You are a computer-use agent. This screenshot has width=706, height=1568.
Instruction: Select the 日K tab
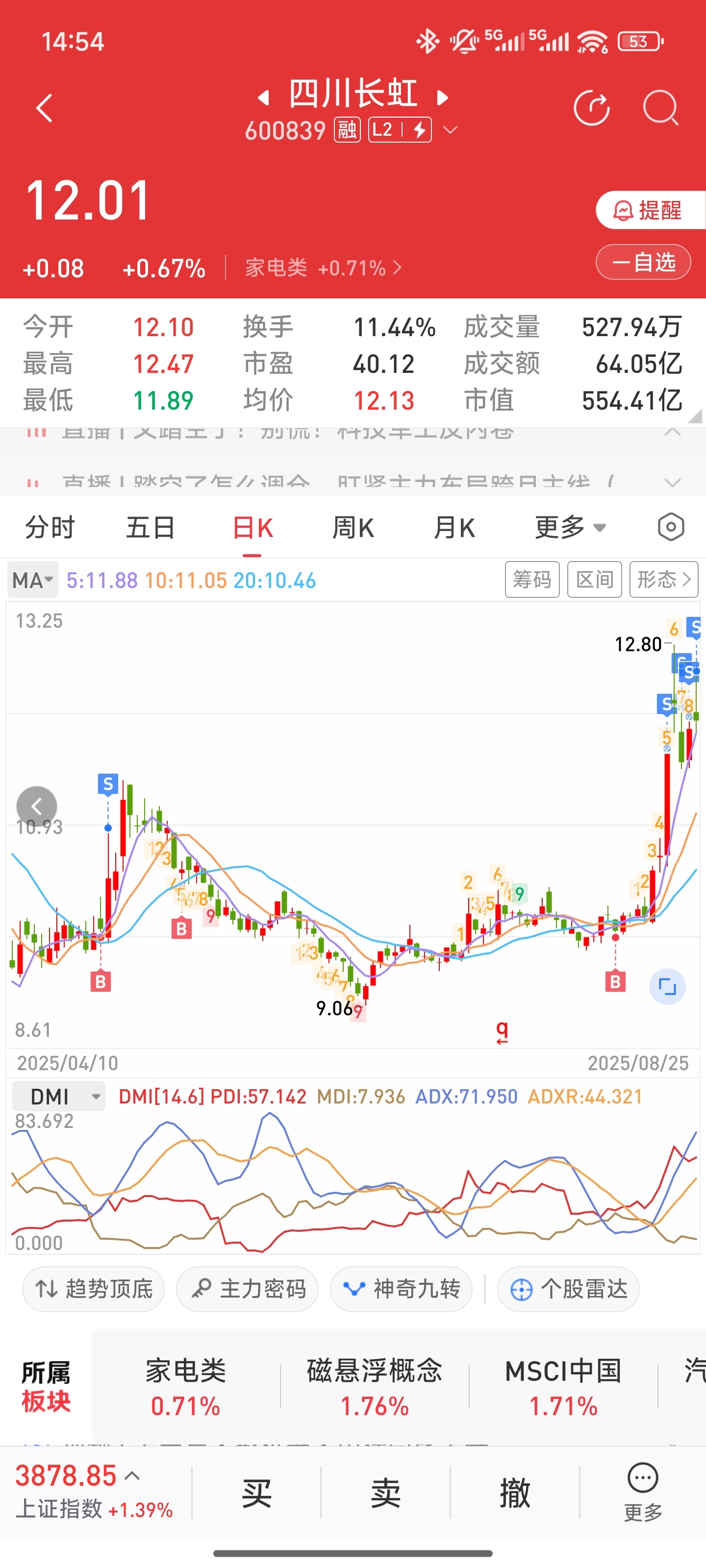tap(252, 528)
